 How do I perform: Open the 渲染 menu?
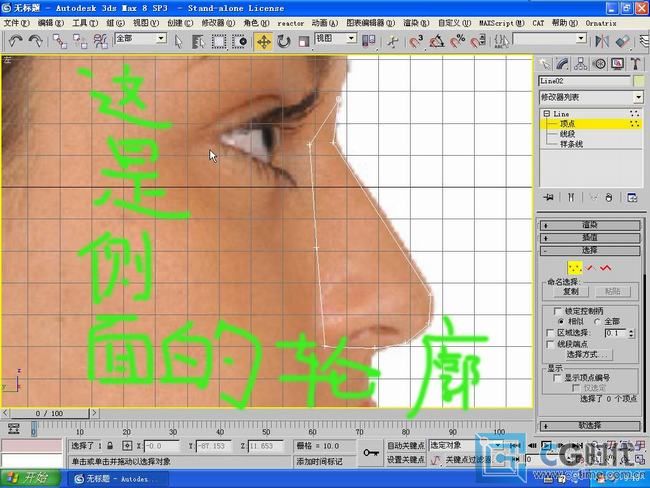tap(416, 23)
